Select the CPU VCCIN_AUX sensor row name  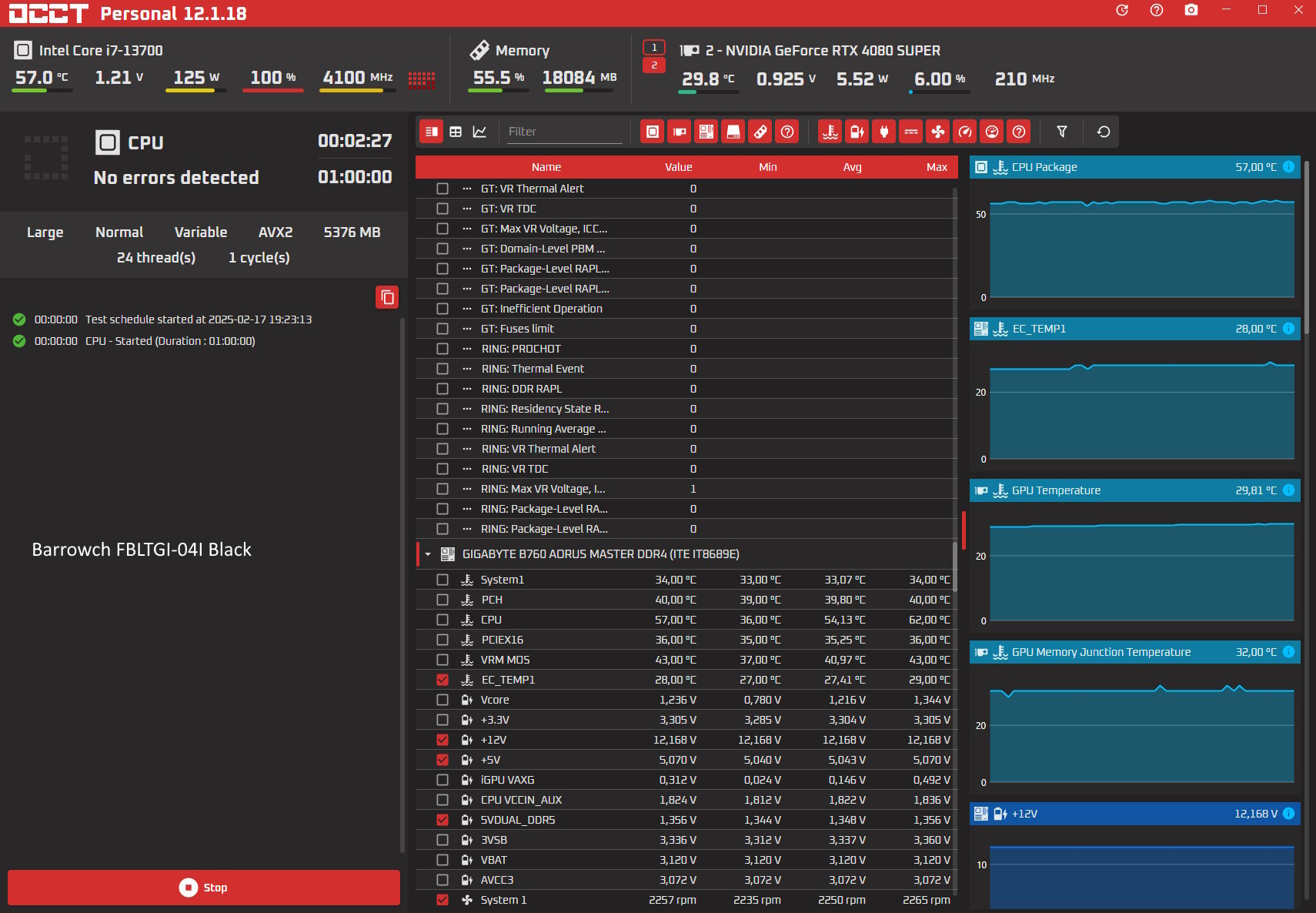[521, 800]
